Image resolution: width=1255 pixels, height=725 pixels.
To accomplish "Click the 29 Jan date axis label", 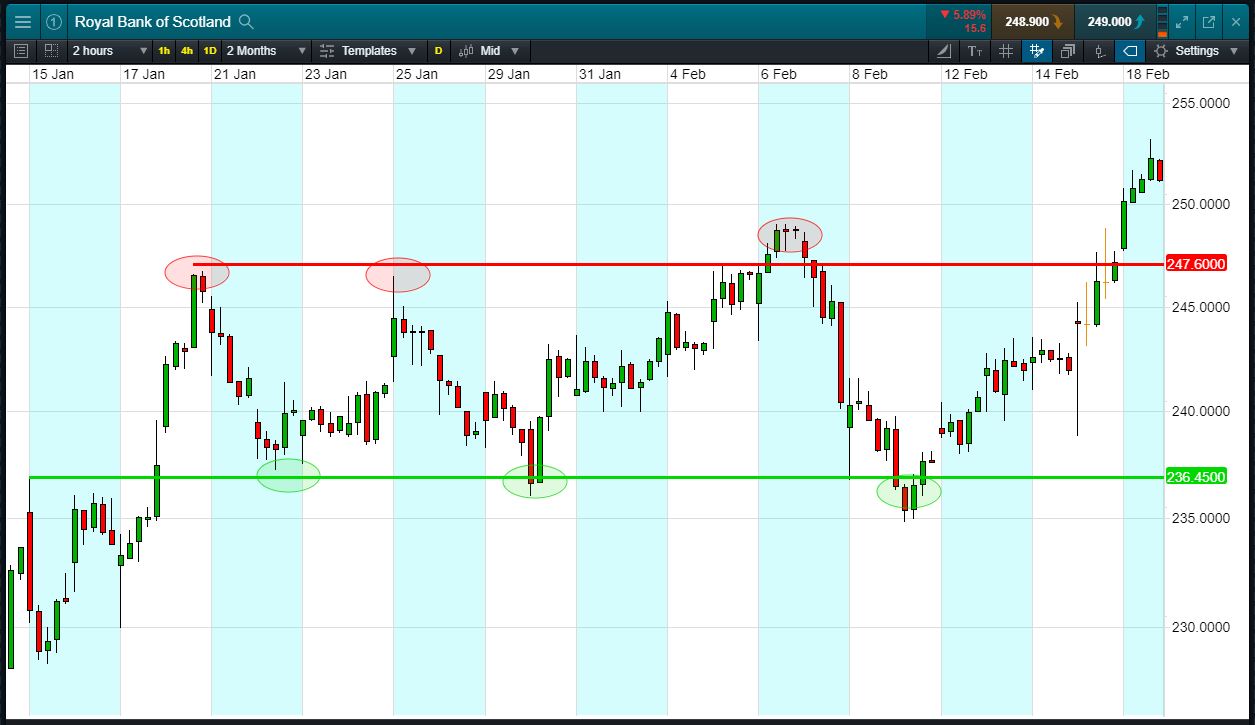I will [509, 74].
